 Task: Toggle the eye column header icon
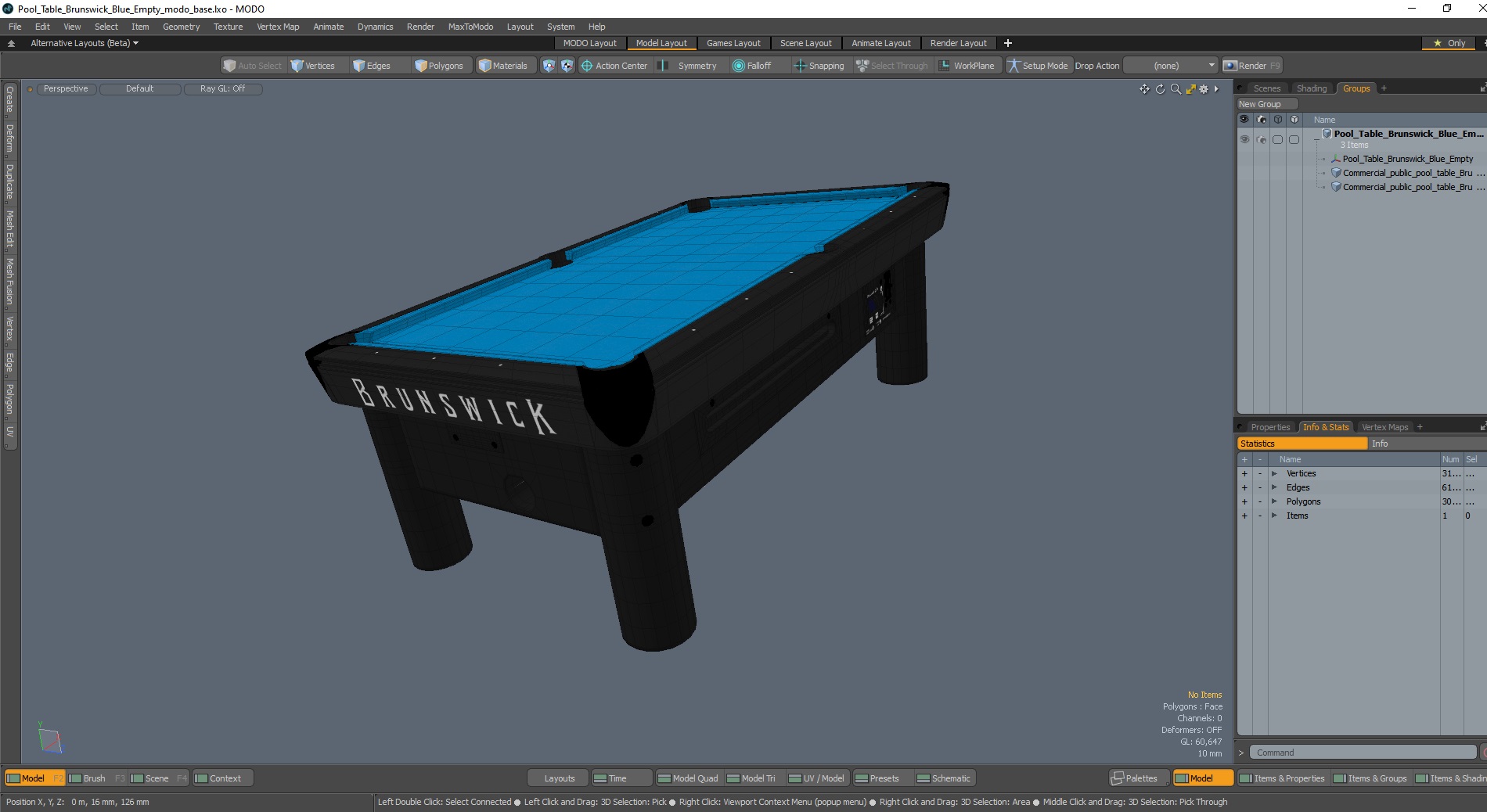pyautogui.click(x=1244, y=120)
